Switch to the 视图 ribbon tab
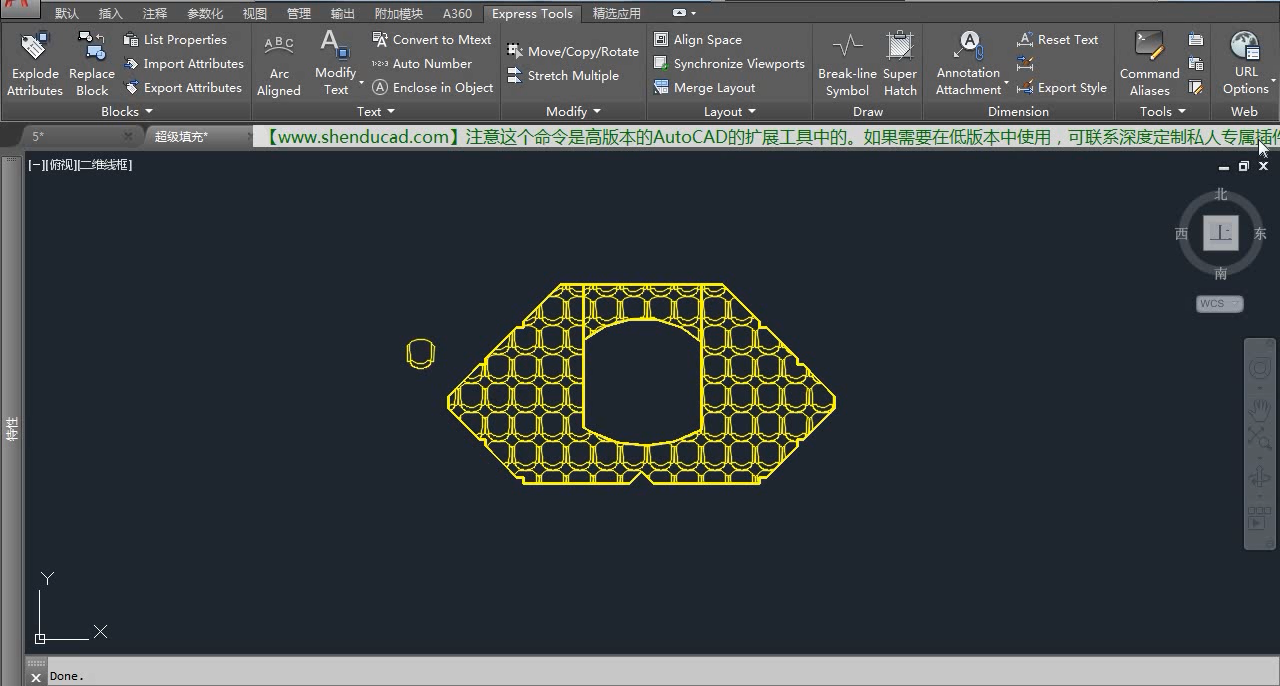1280x686 pixels. pos(255,14)
